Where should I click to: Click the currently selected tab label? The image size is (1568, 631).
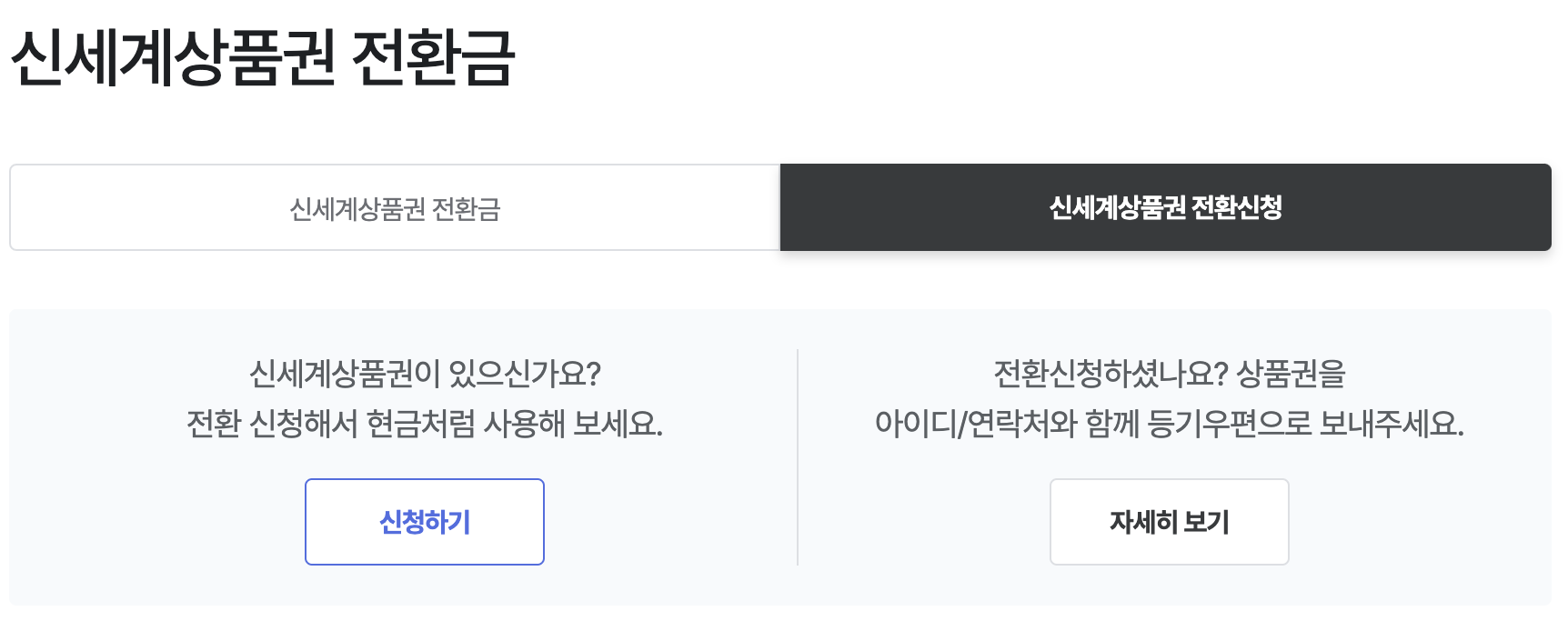pos(1169,207)
